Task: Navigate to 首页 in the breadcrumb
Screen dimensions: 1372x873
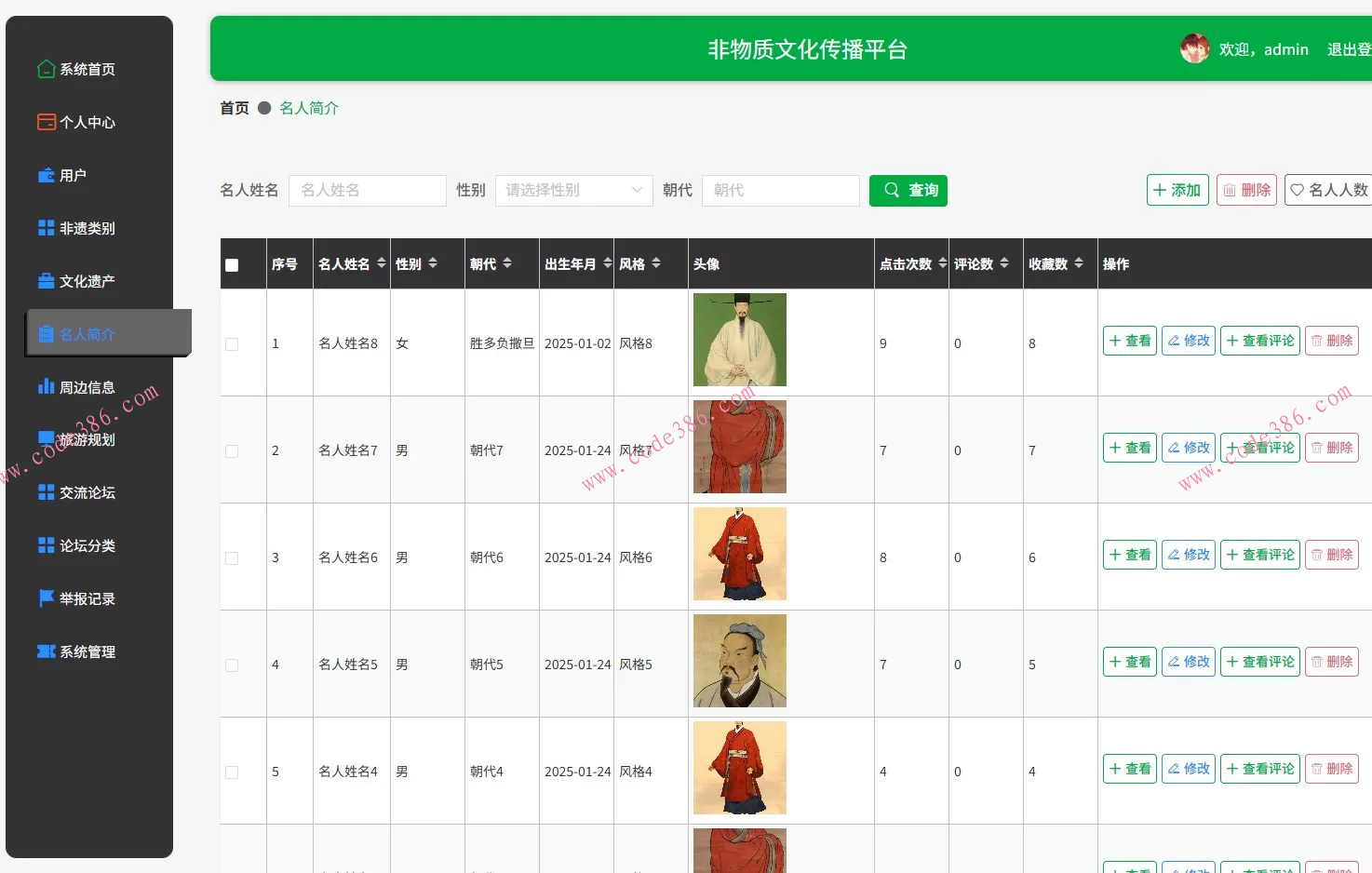Action: pyautogui.click(x=234, y=108)
